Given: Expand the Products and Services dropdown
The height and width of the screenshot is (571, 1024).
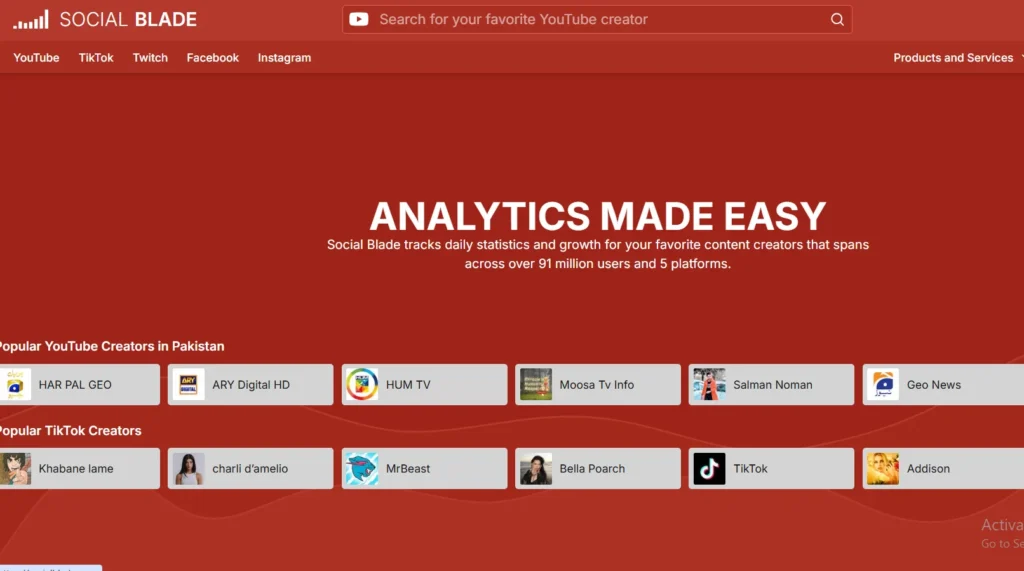Looking at the screenshot, I should pos(957,57).
